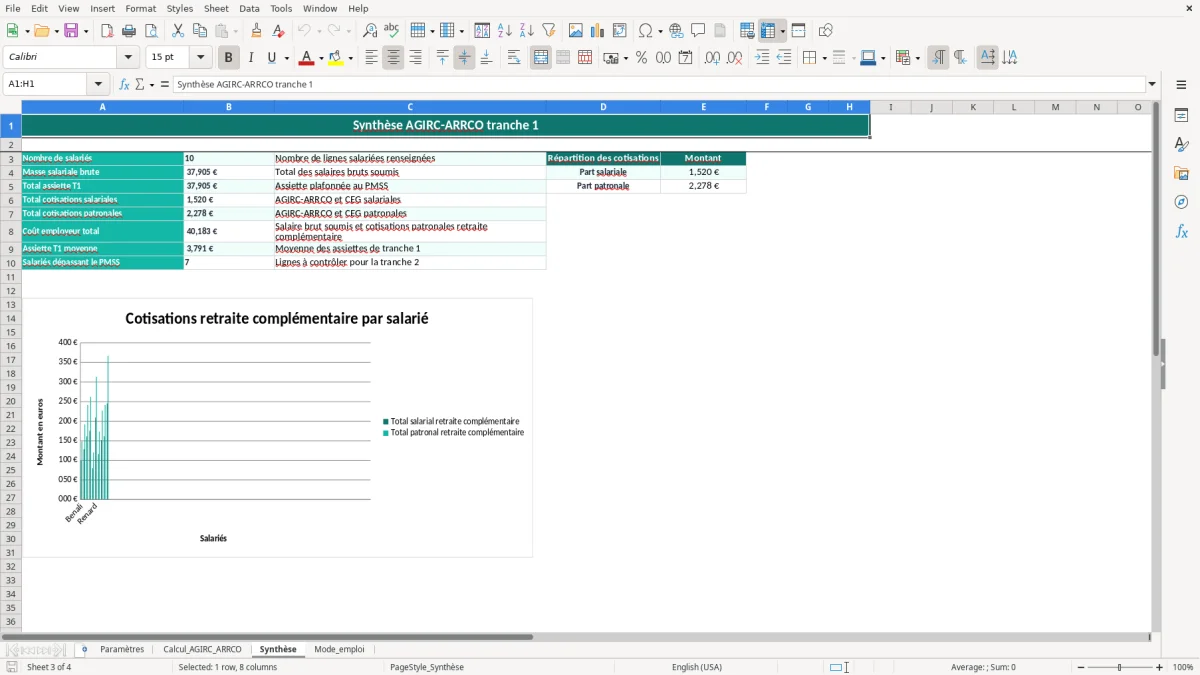Toggle Italic formatting button
Image resolution: width=1200 pixels, height=675 pixels.
coord(251,58)
